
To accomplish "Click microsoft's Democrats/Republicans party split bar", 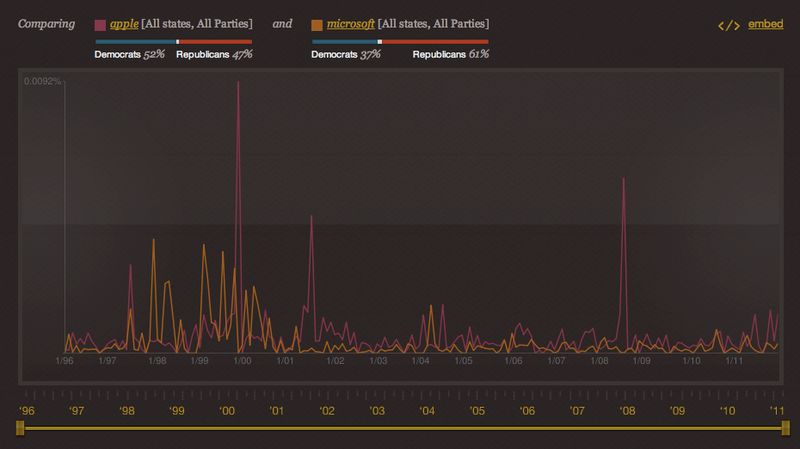I will click(400, 42).
